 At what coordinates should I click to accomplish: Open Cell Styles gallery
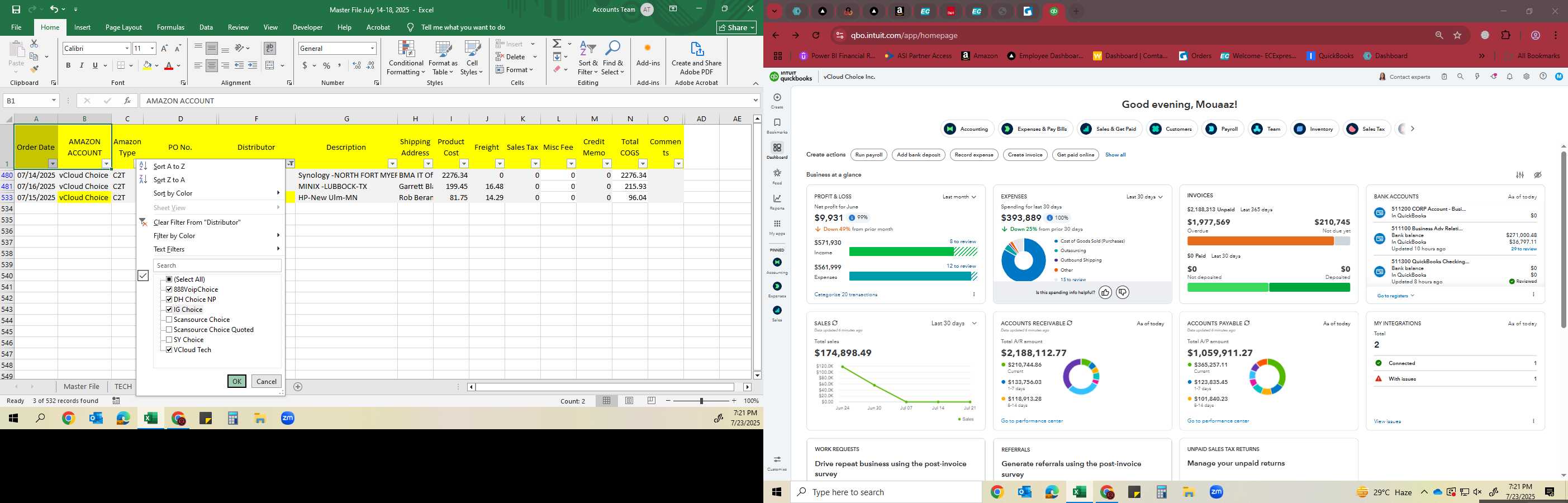click(x=472, y=59)
